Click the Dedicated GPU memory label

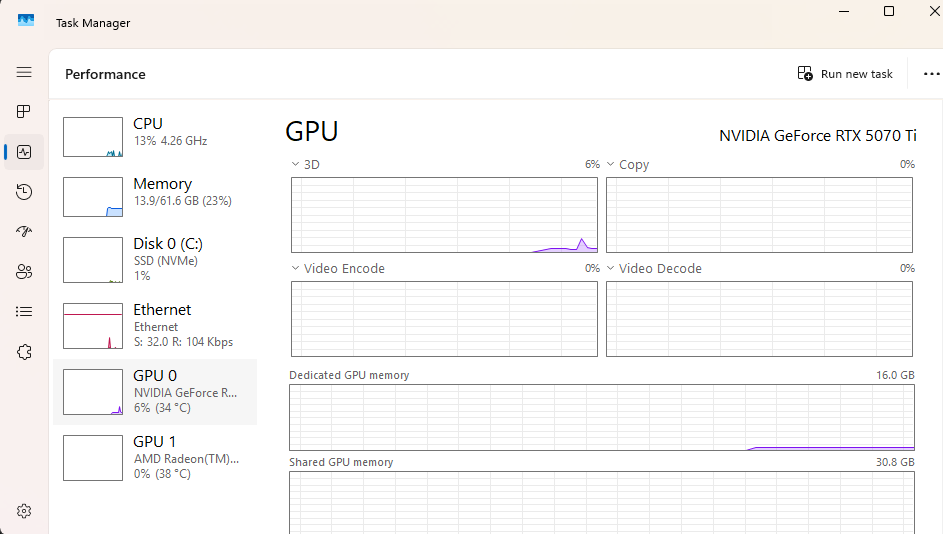349,375
